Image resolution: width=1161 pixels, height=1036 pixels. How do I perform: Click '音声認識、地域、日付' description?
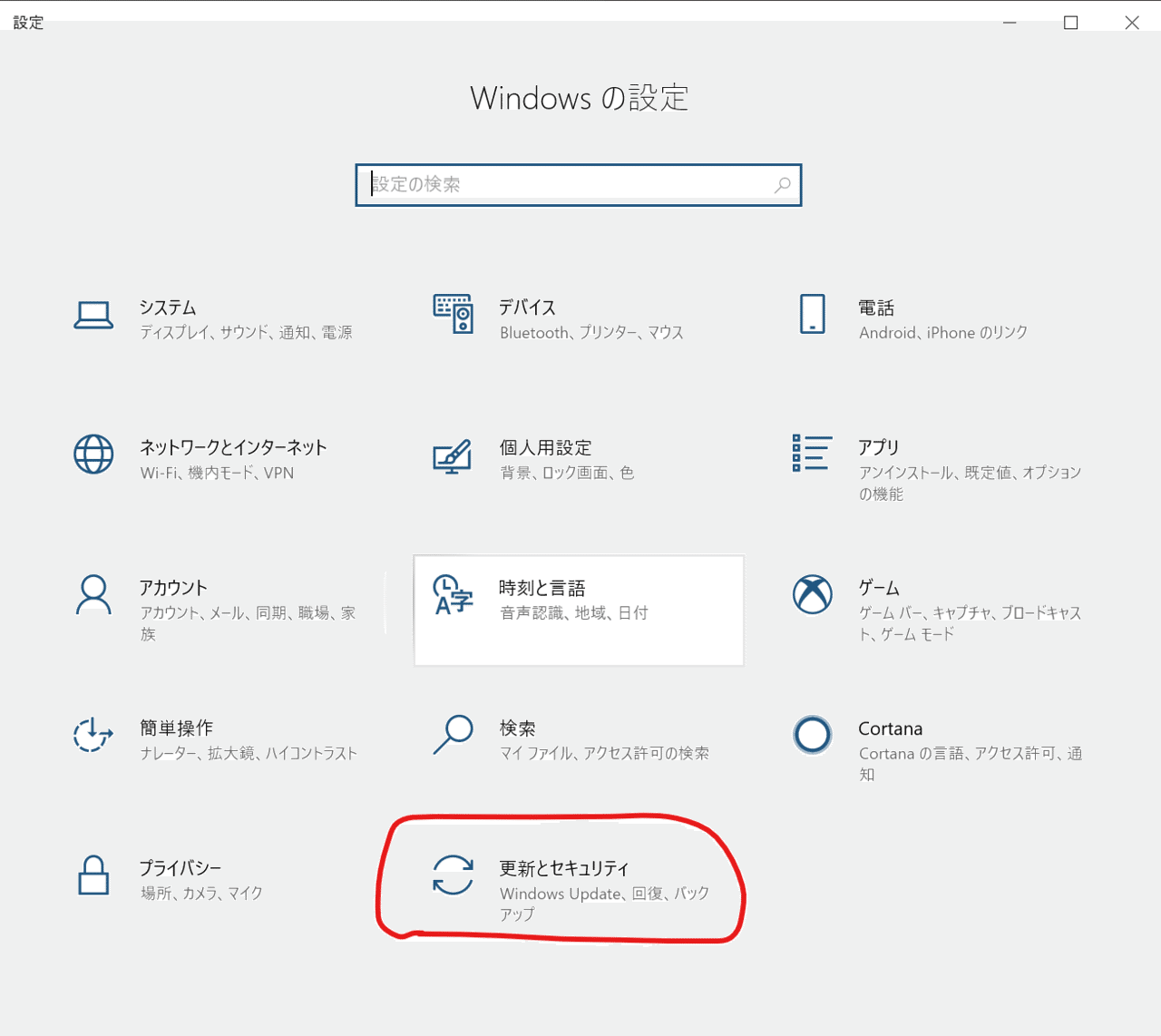pyautogui.click(x=574, y=613)
